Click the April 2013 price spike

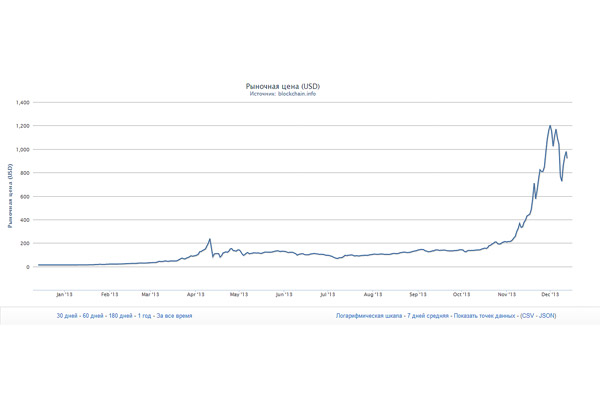210,240
